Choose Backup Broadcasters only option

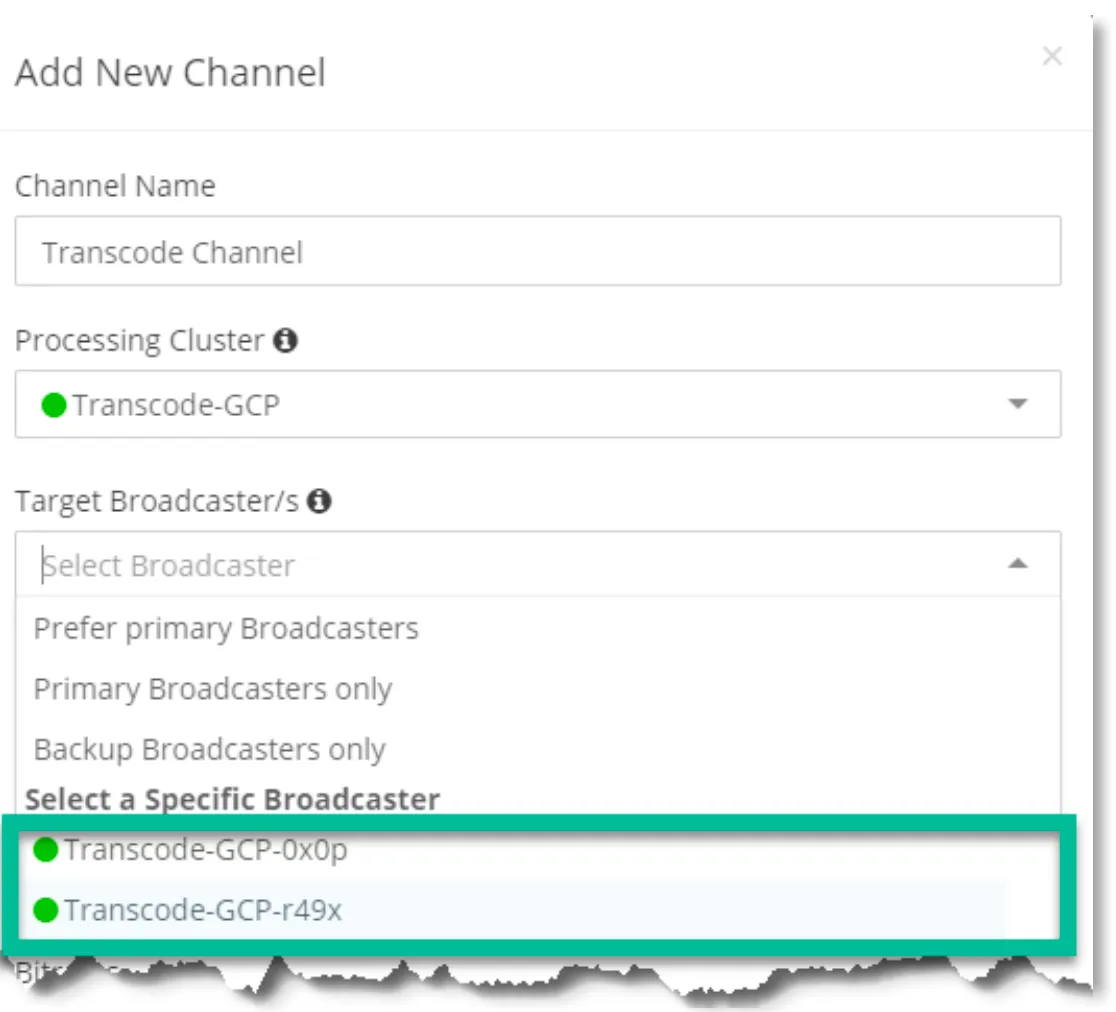point(538,749)
